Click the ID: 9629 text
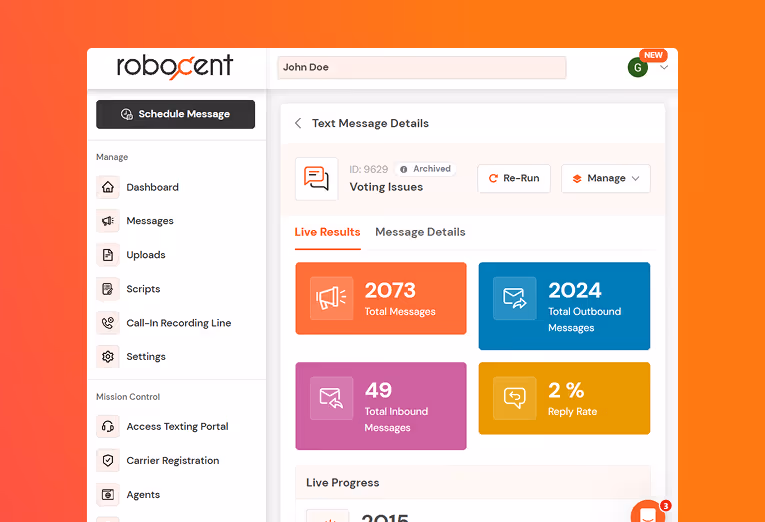This screenshot has width=765, height=522. [x=368, y=169]
